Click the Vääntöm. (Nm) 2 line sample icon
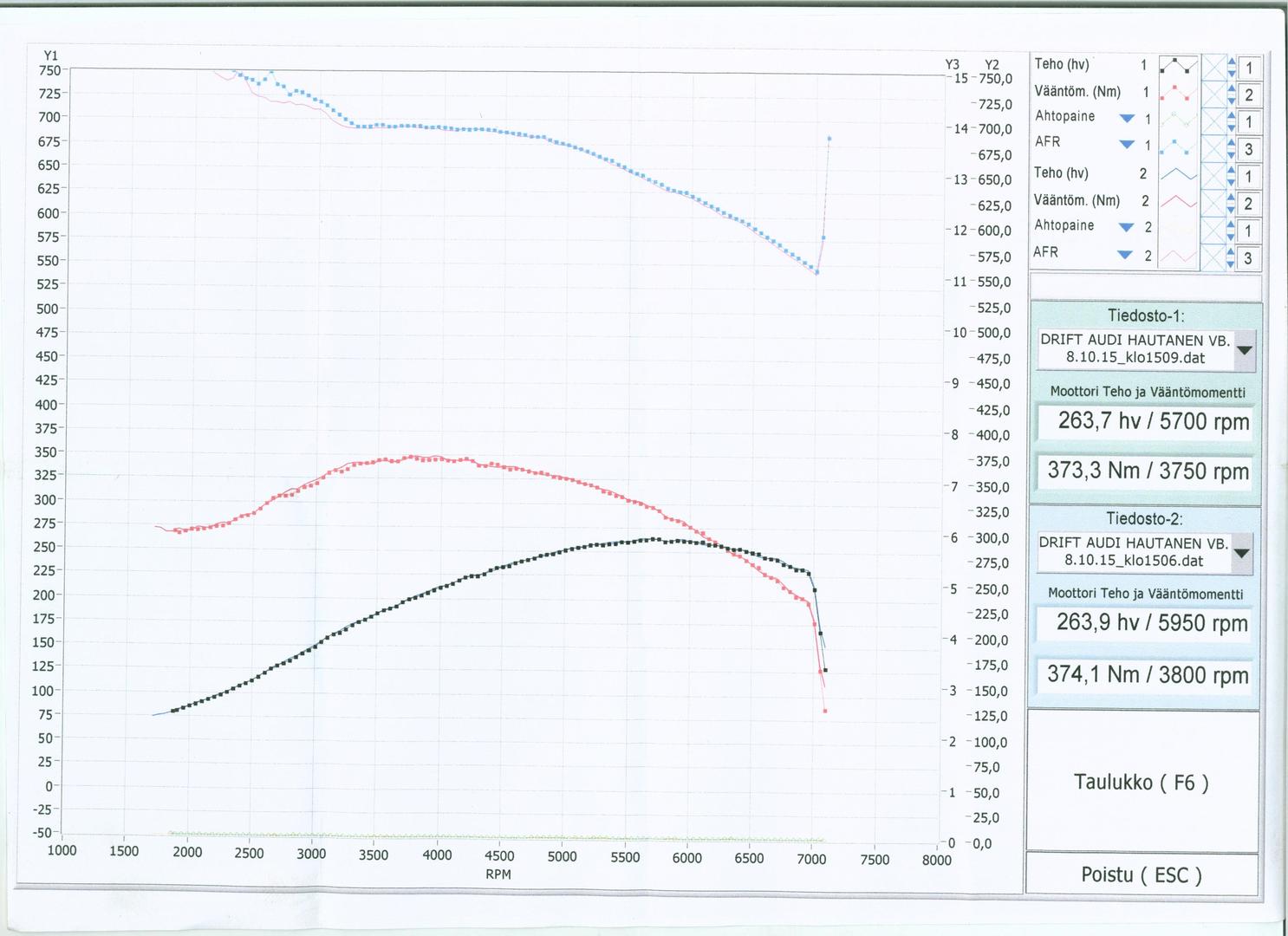Screen dimensions: 1288x936 click(1178, 202)
